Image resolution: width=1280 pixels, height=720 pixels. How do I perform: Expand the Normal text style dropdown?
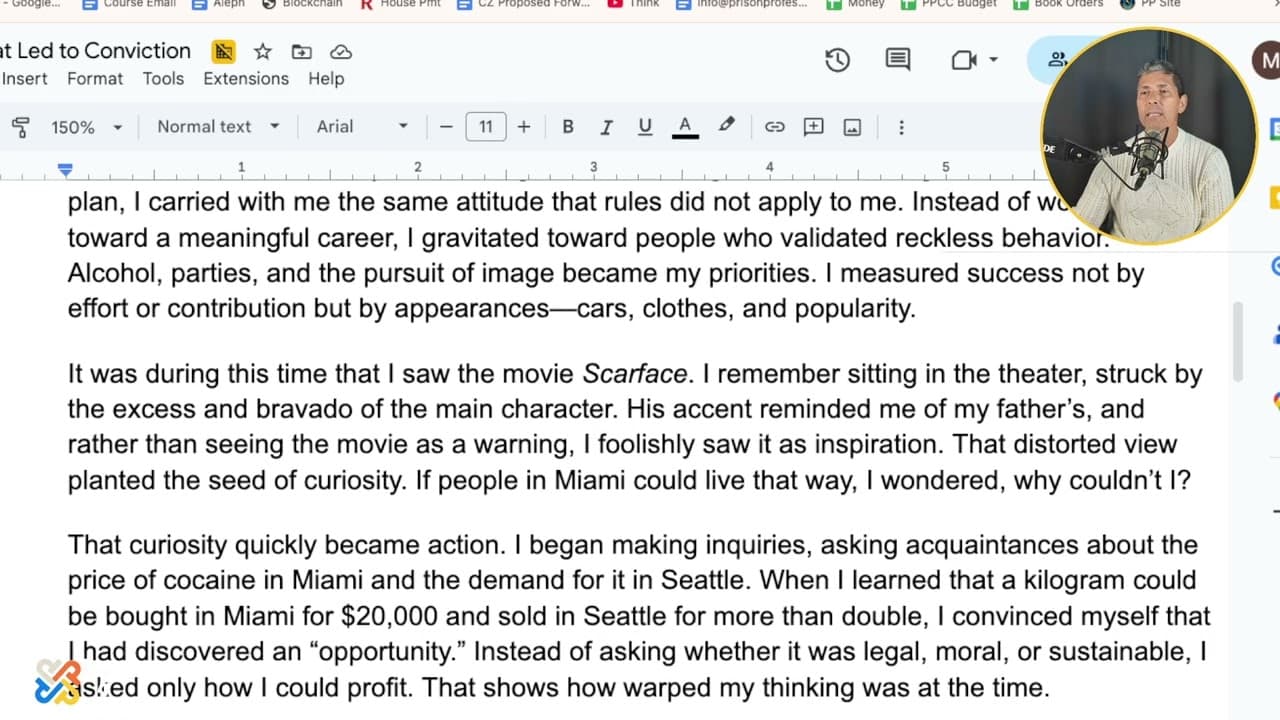[x=218, y=127]
